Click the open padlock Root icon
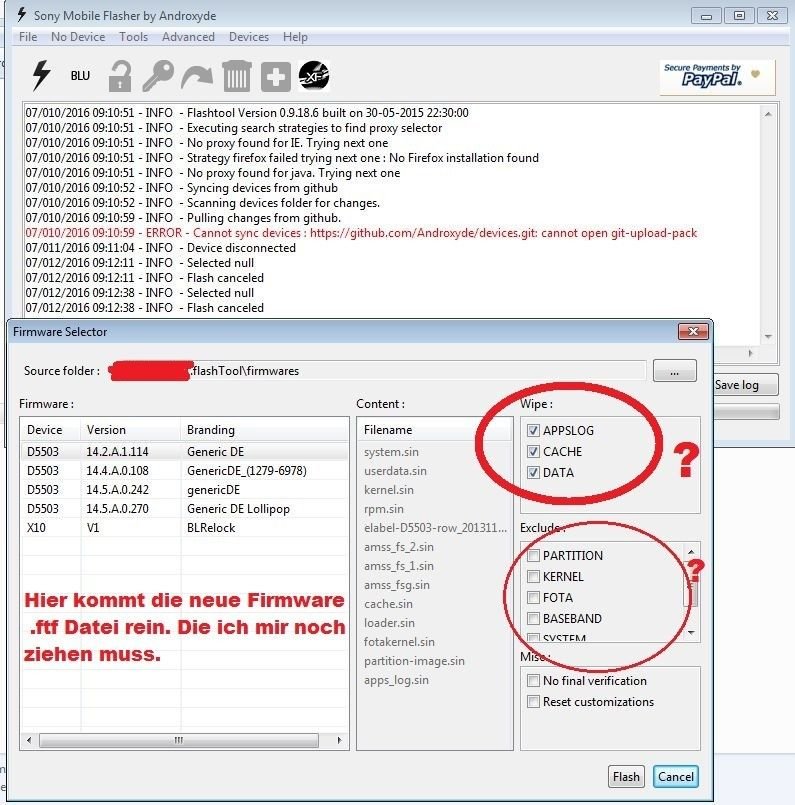This screenshot has height=805, width=795. (x=120, y=76)
